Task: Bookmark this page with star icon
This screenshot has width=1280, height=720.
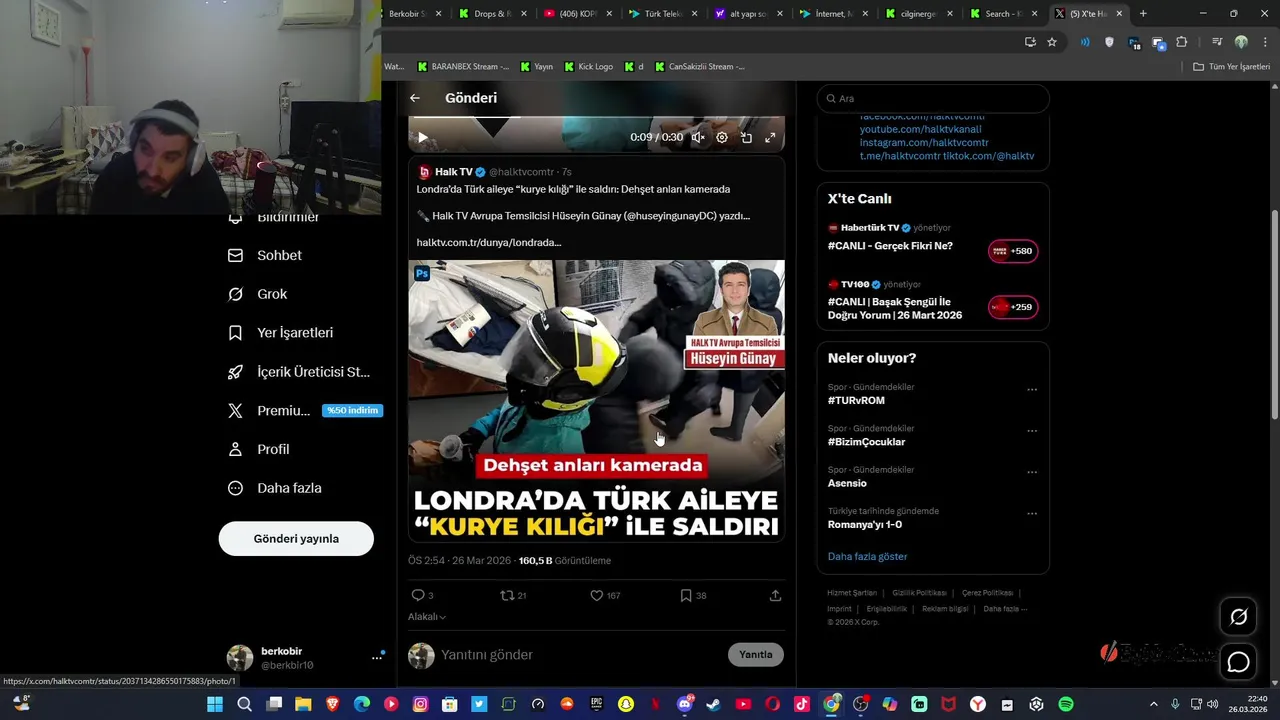Action: pos(1052,42)
